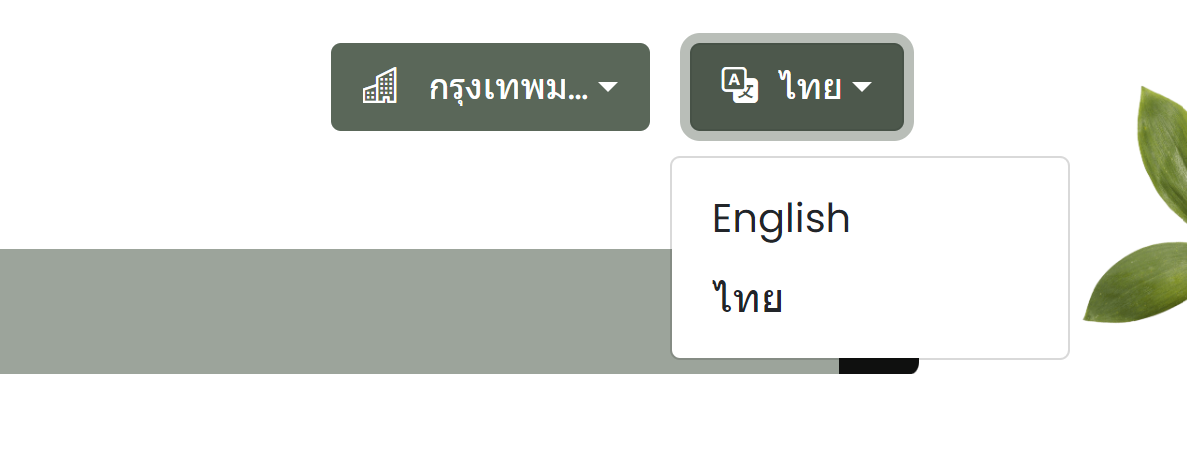Image resolution: width=1187 pixels, height=452 pixels.
Task: Click the caret beside ไทย button
Action: click(x=861, y=87)
